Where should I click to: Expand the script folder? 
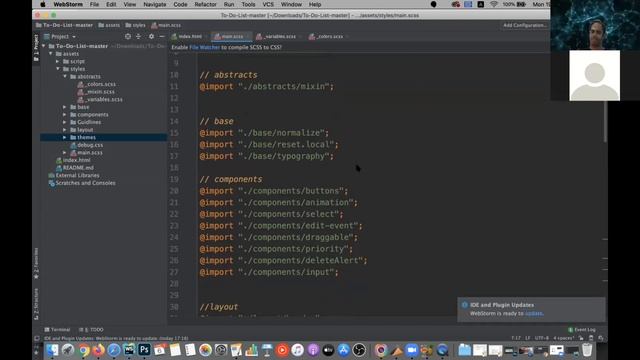pos(58,61)
